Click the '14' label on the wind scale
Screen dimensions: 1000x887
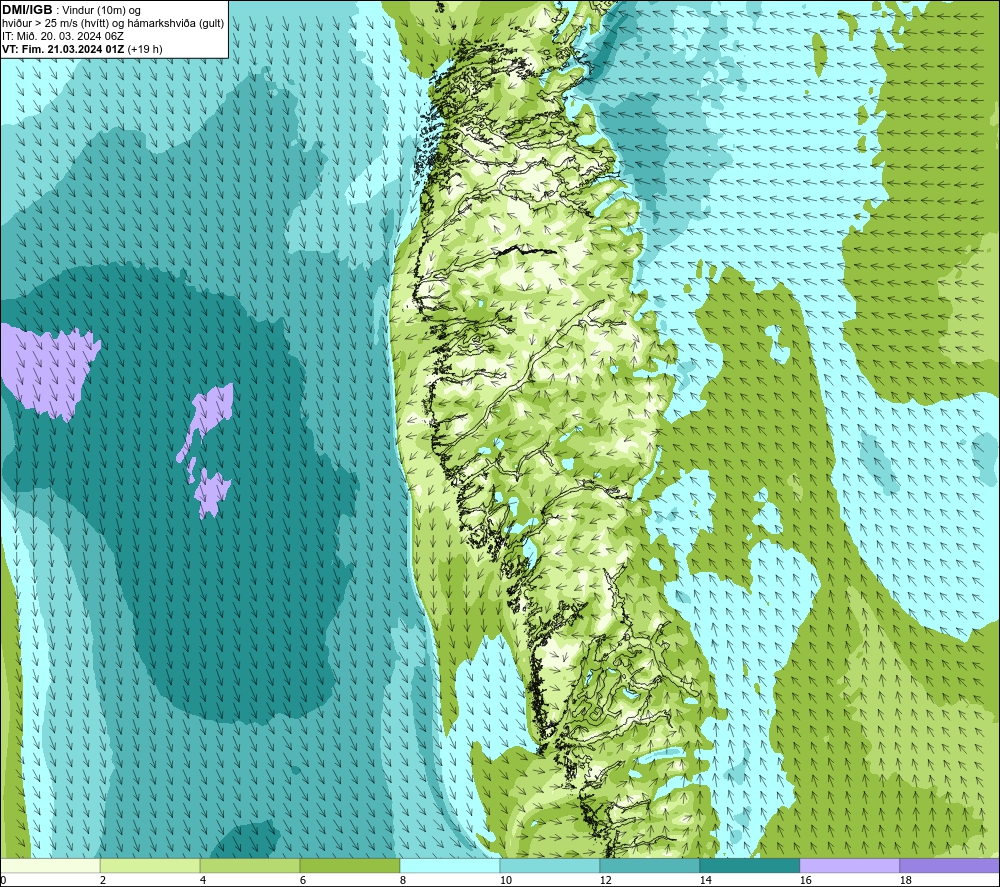click(705, 880)
